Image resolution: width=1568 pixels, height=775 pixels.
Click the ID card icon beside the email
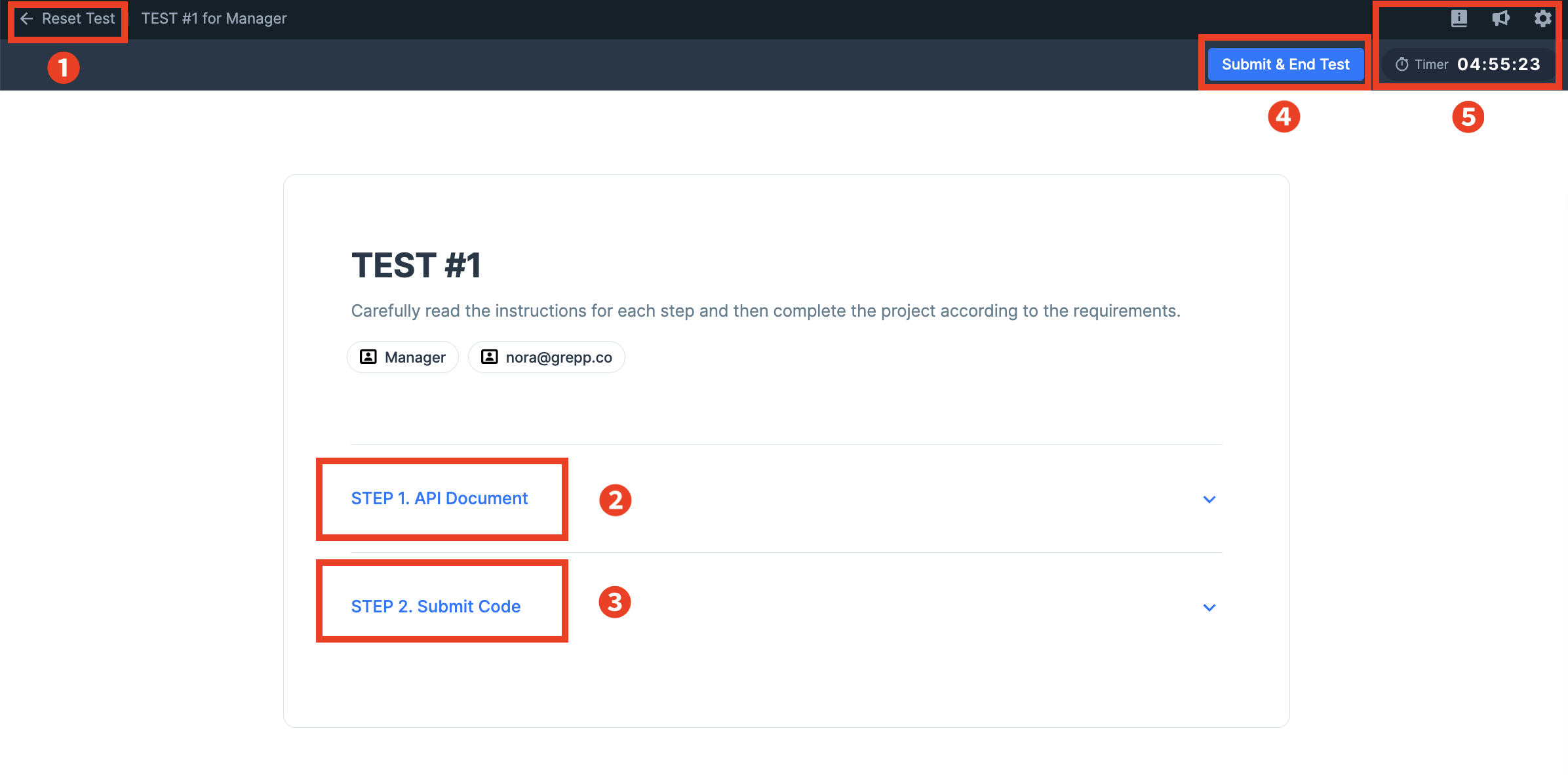pyautogui.click(x=489, y=357)
